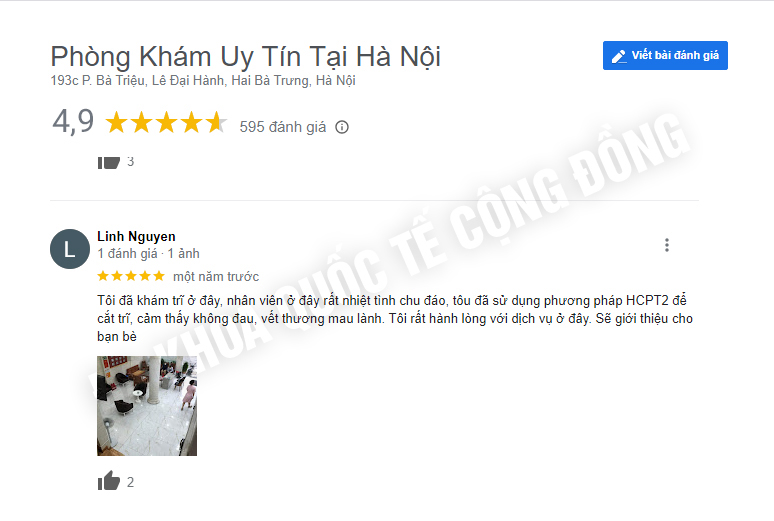
Task: Click the partially hidden thumbs-up icon above the divider
Action: click(109, 162)
